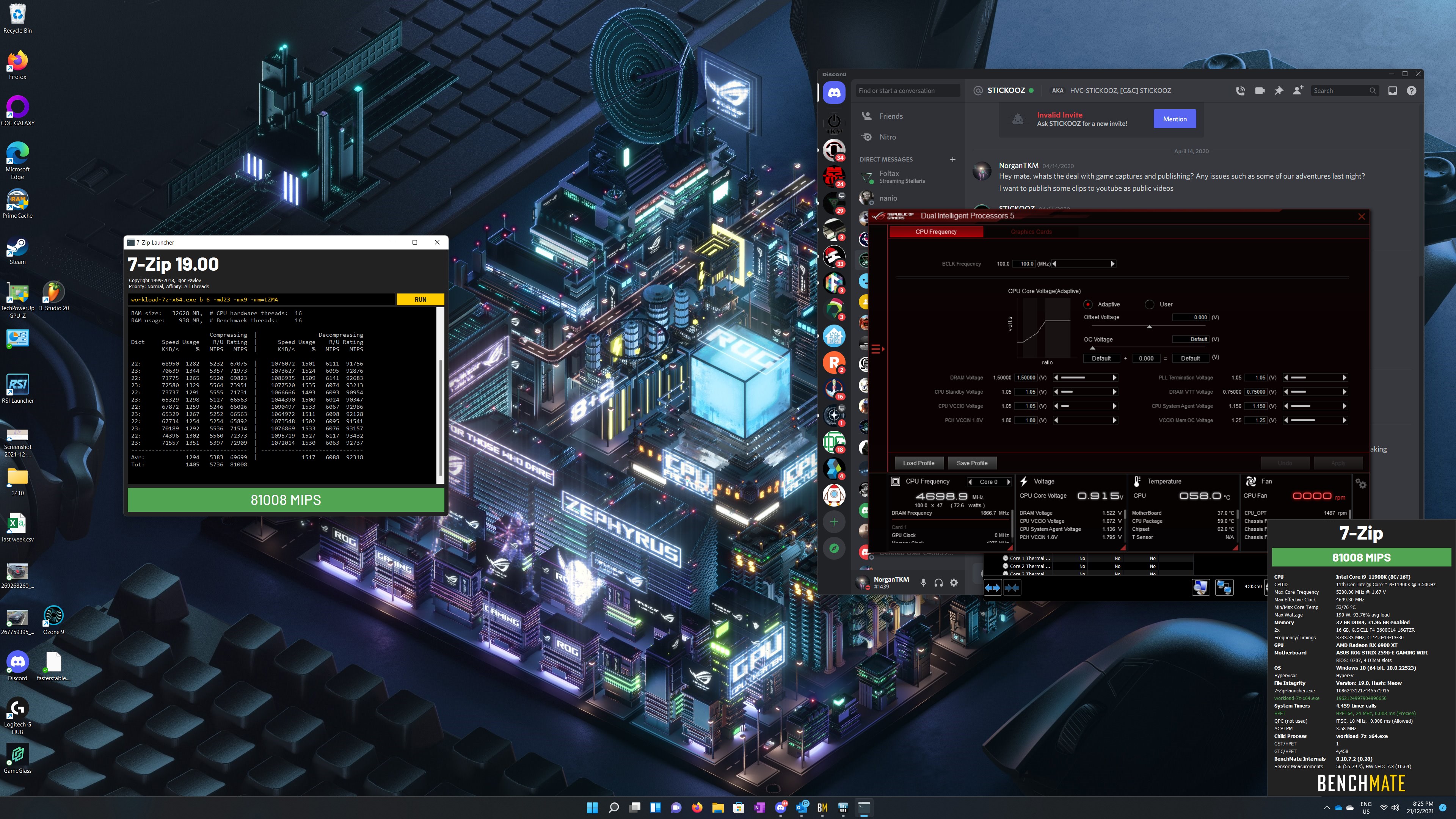Click the Discord Search field
Image resolution: width=1456 pixels, height=819 pixels.
point(1345,91)
